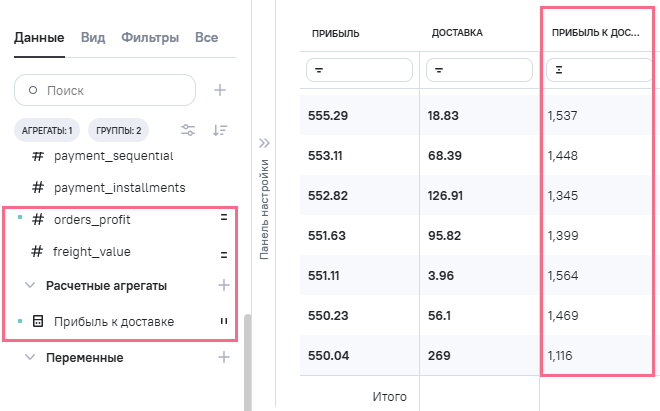Switch to the Фильтры tab

(150, 38)
